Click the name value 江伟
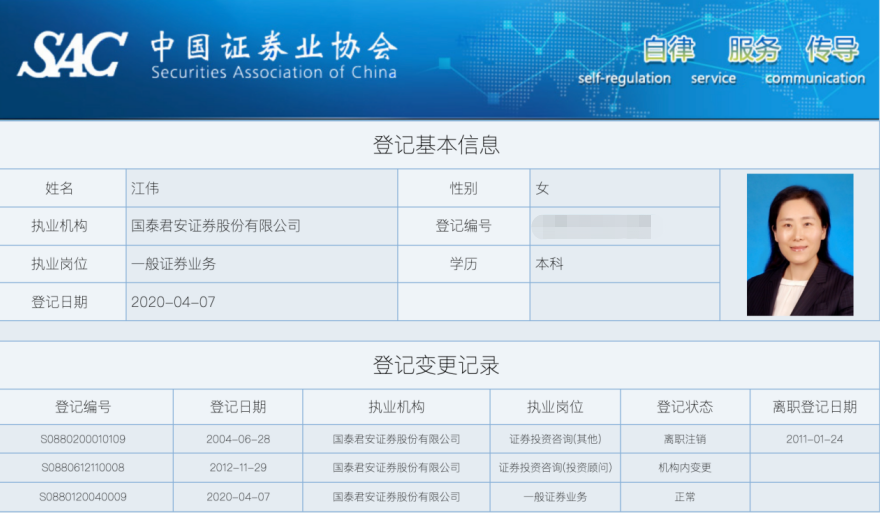Image resolution: width=880 pixels, height=513 pixels. pyautogui.click(x=145, y=188)
